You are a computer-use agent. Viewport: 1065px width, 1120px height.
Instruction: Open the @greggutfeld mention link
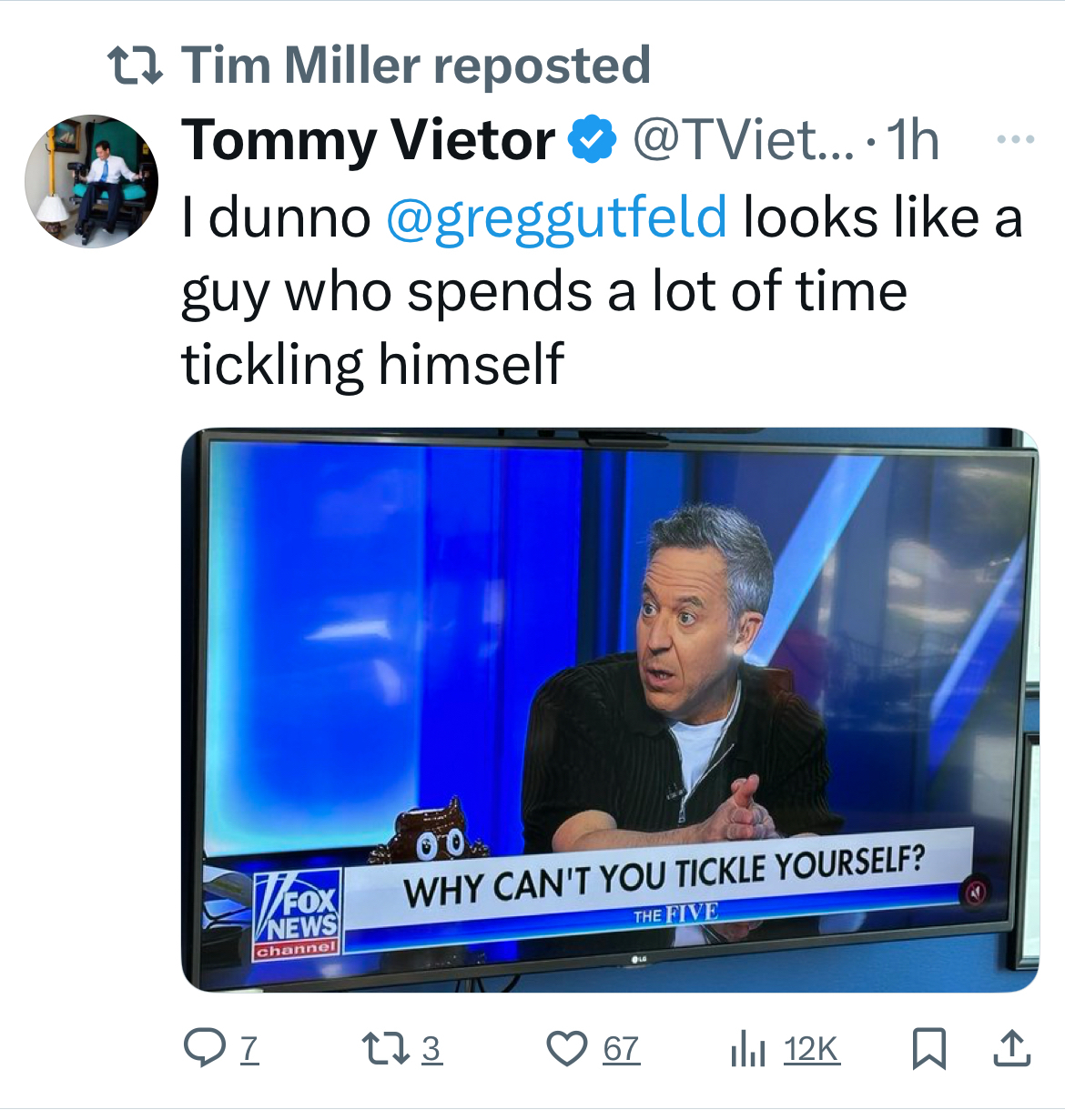tap(556, 217)
